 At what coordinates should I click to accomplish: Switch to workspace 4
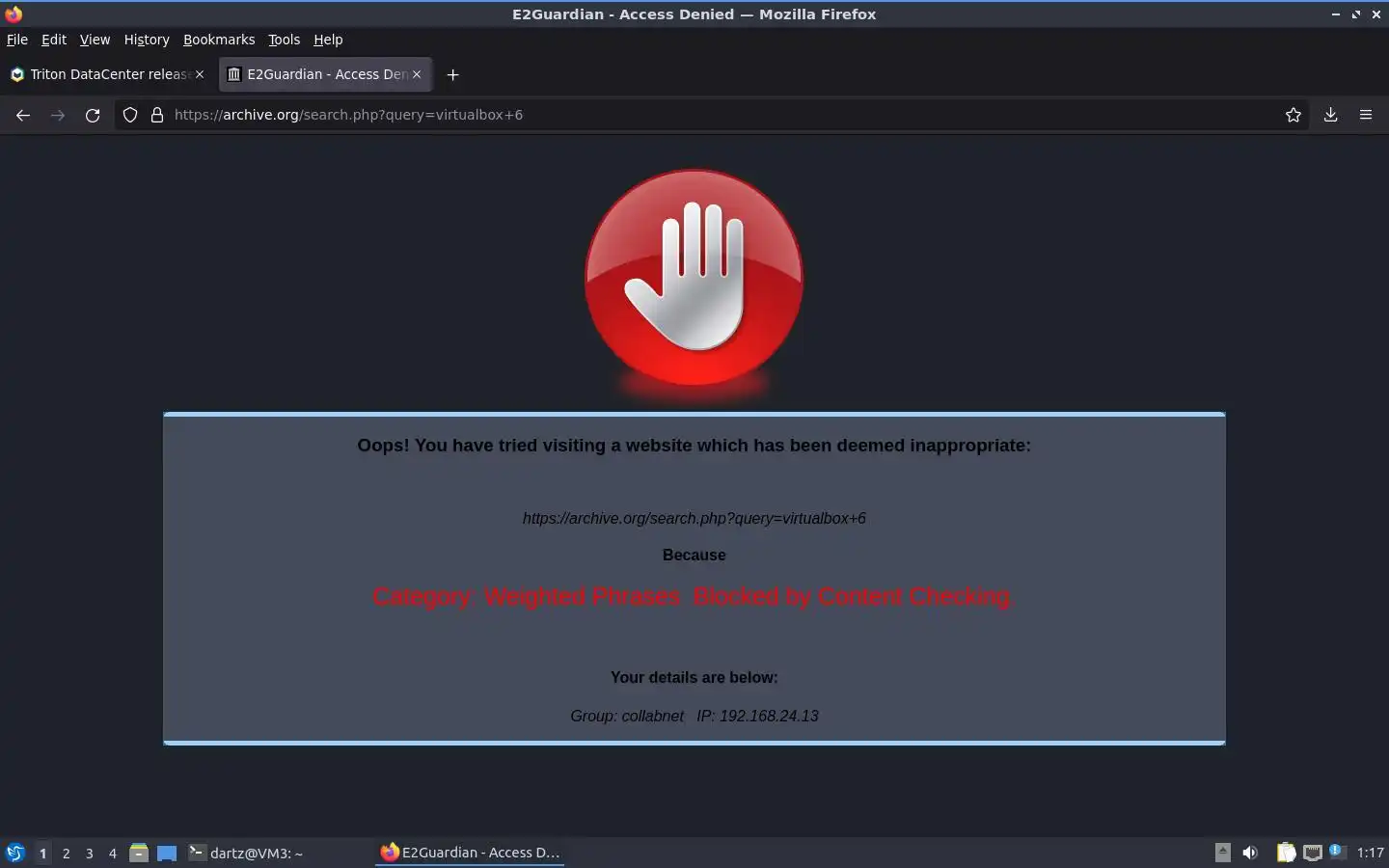pos(112,853)
